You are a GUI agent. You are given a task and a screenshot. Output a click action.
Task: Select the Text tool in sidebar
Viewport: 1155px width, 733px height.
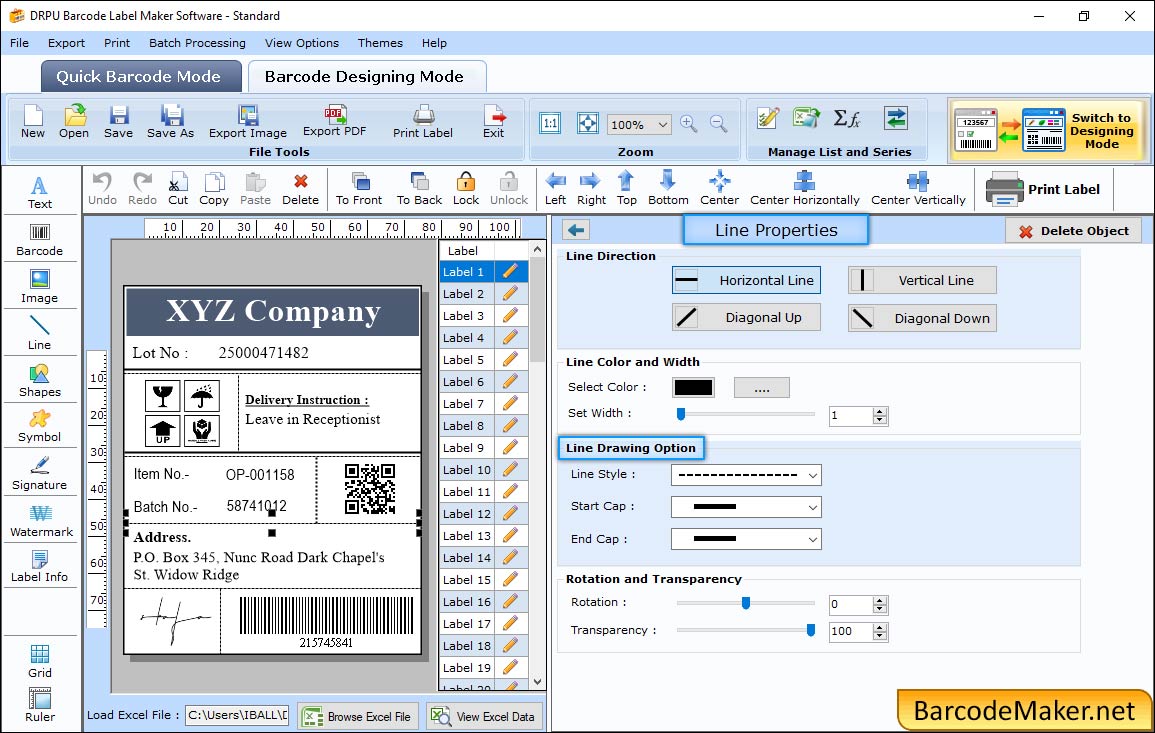(40, 193)
